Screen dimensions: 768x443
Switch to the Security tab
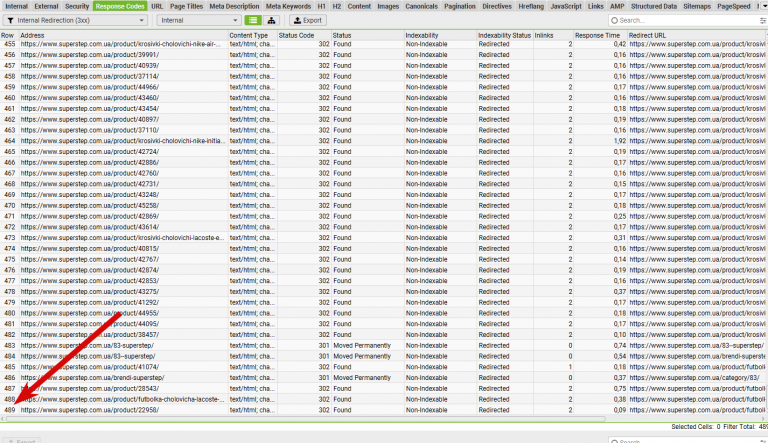[x=77, y=6]
